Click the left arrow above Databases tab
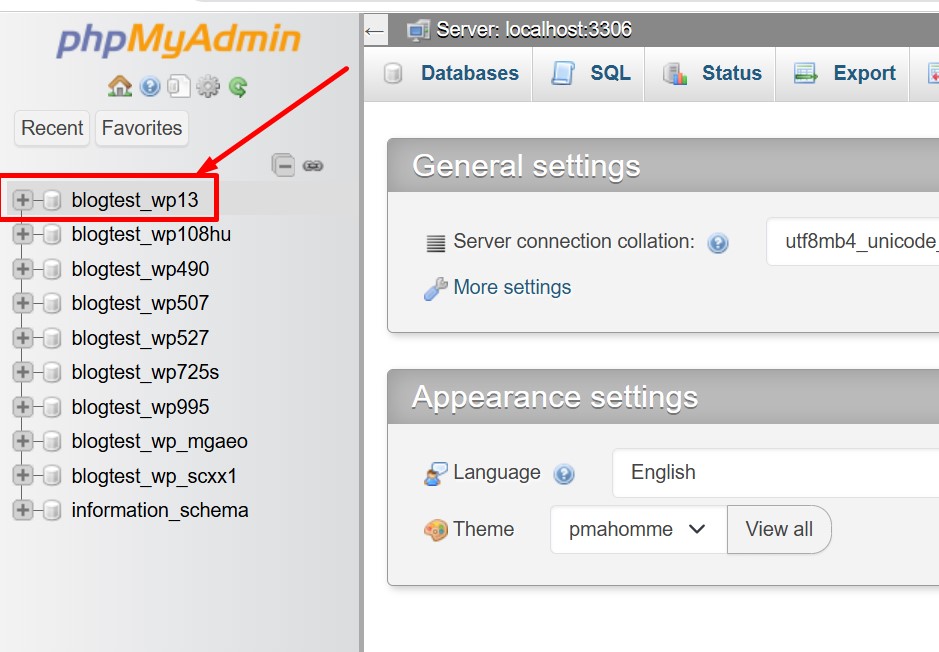Image resolution: width=939 pixels, height=652 pixels. pyautogui.click(x=375, y=30)
